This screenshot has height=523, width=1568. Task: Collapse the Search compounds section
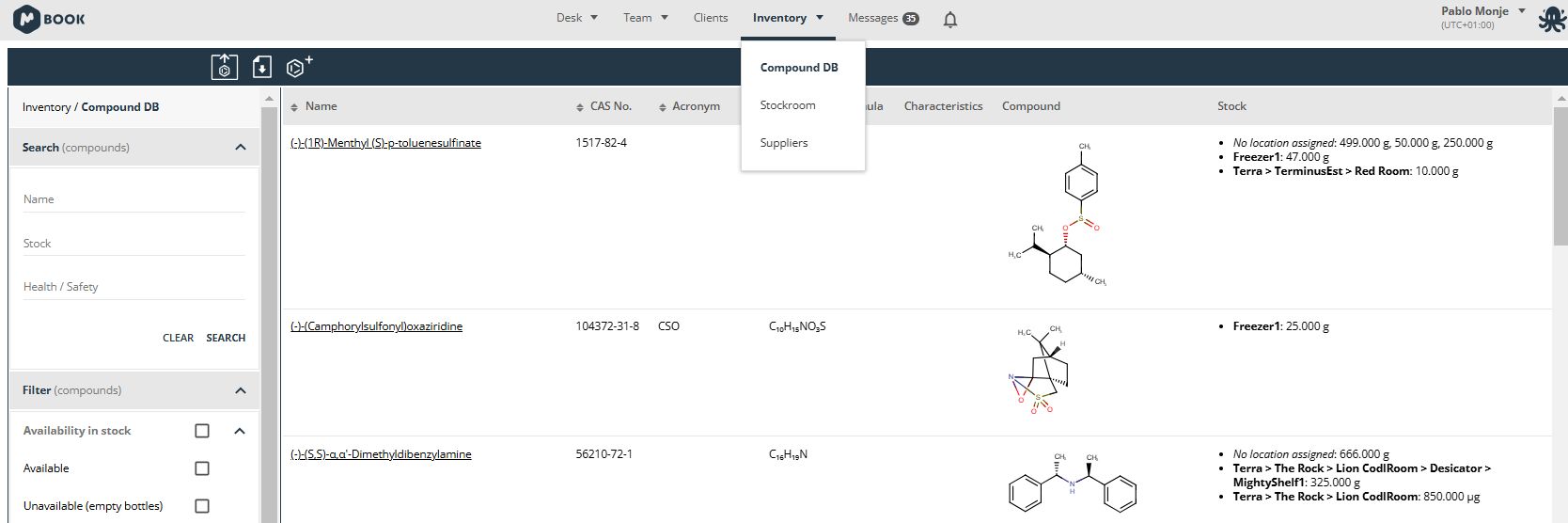(x=241, y=148)
